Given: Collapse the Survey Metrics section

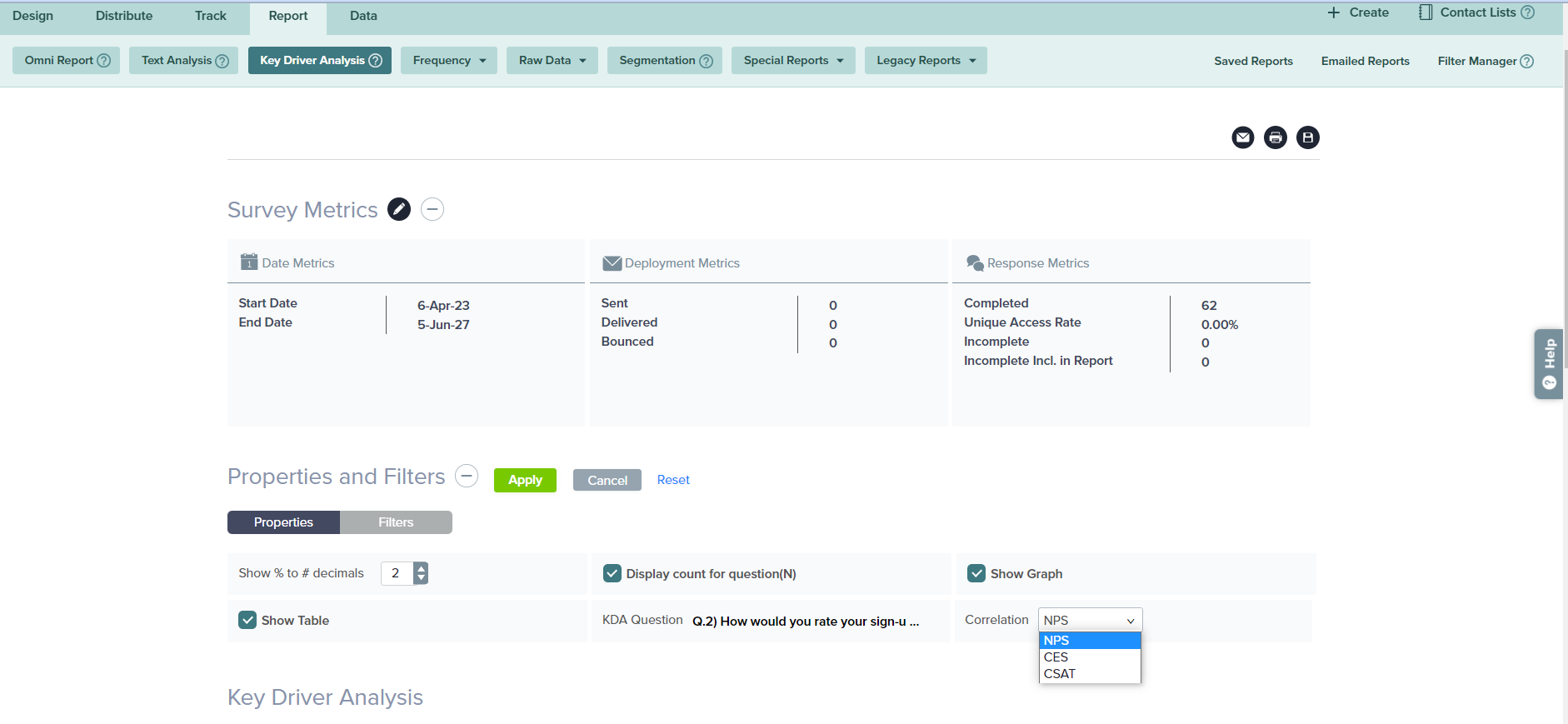Looking at the screenshot, I should 432,209.
